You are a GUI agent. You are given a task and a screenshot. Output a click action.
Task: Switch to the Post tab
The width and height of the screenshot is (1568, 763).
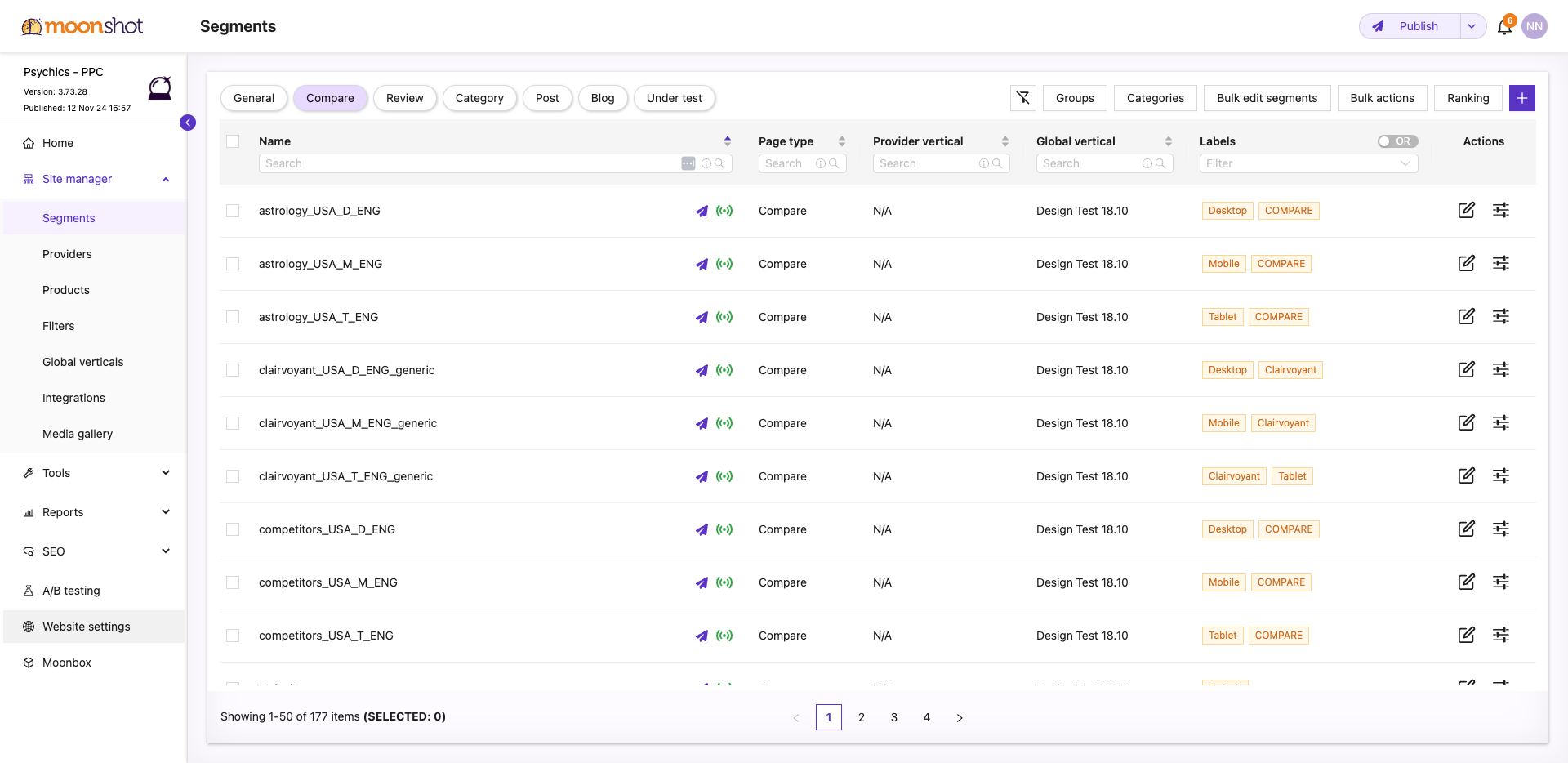click(x=547, y=98)
